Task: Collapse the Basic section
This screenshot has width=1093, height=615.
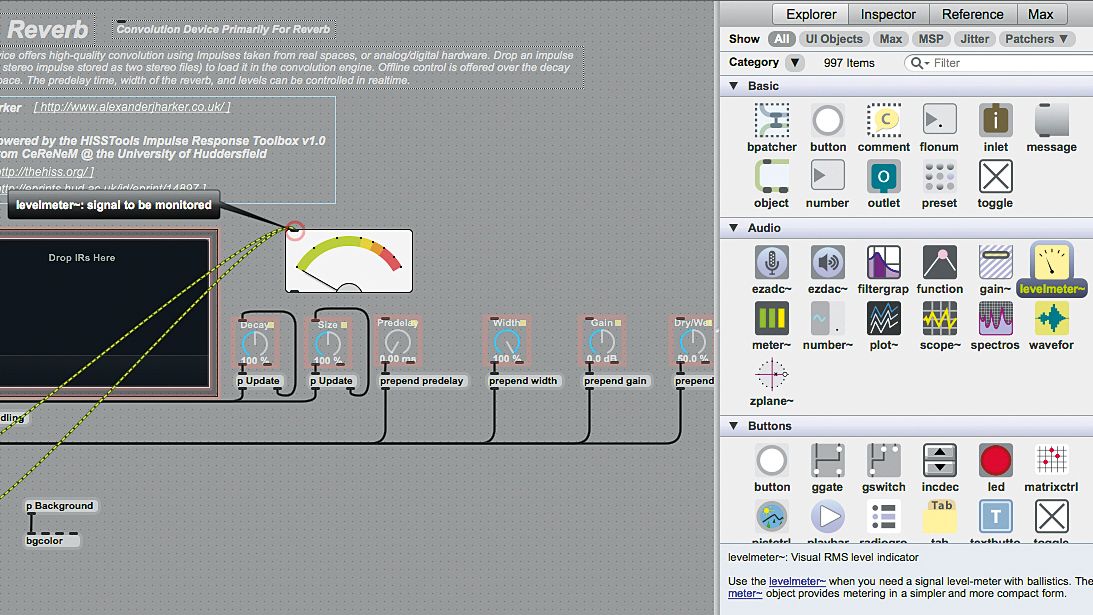Action: tap(733, 86)
